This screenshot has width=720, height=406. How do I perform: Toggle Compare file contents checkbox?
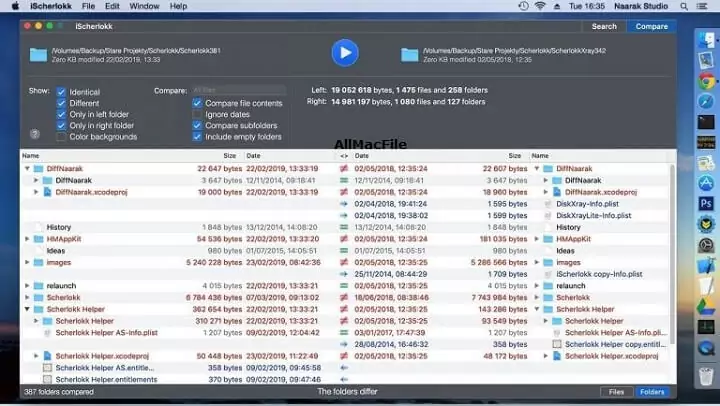pos(197,103)
